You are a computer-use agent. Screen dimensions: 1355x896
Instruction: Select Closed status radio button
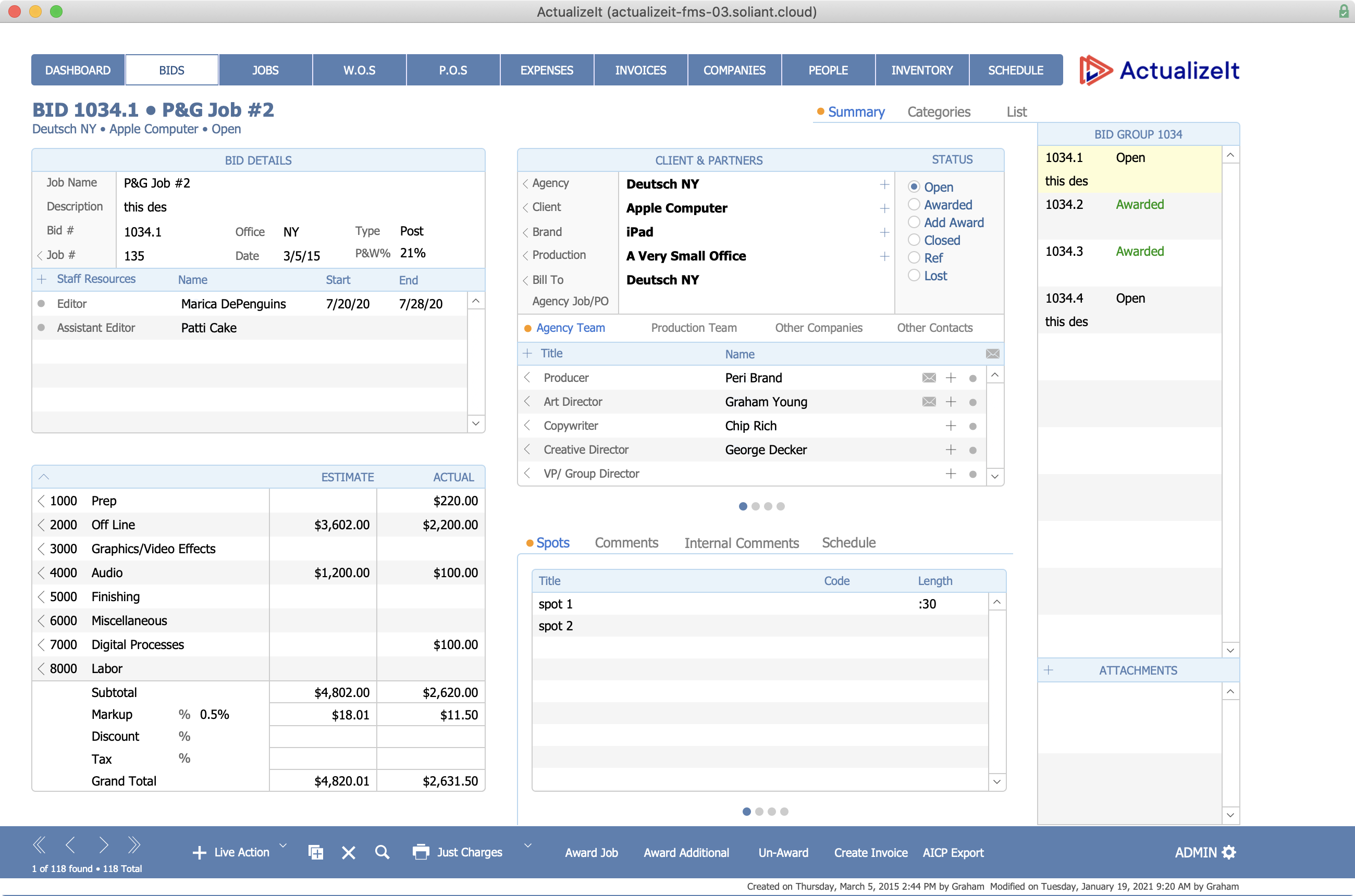coord(914,240)
